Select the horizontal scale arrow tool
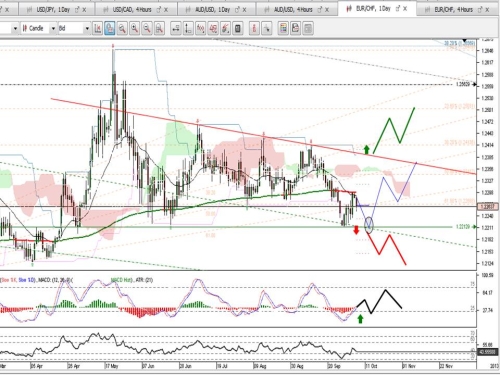 176,29
